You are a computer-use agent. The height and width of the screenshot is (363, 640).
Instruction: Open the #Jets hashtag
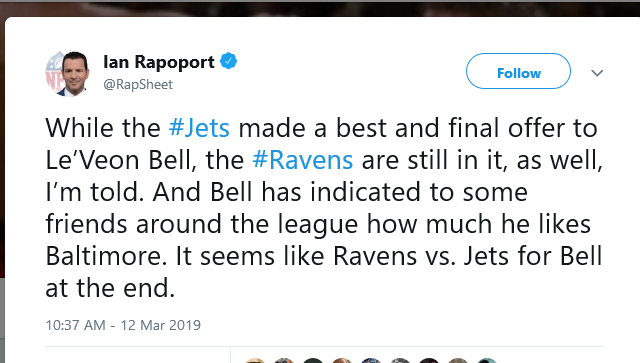coord(199,128)
